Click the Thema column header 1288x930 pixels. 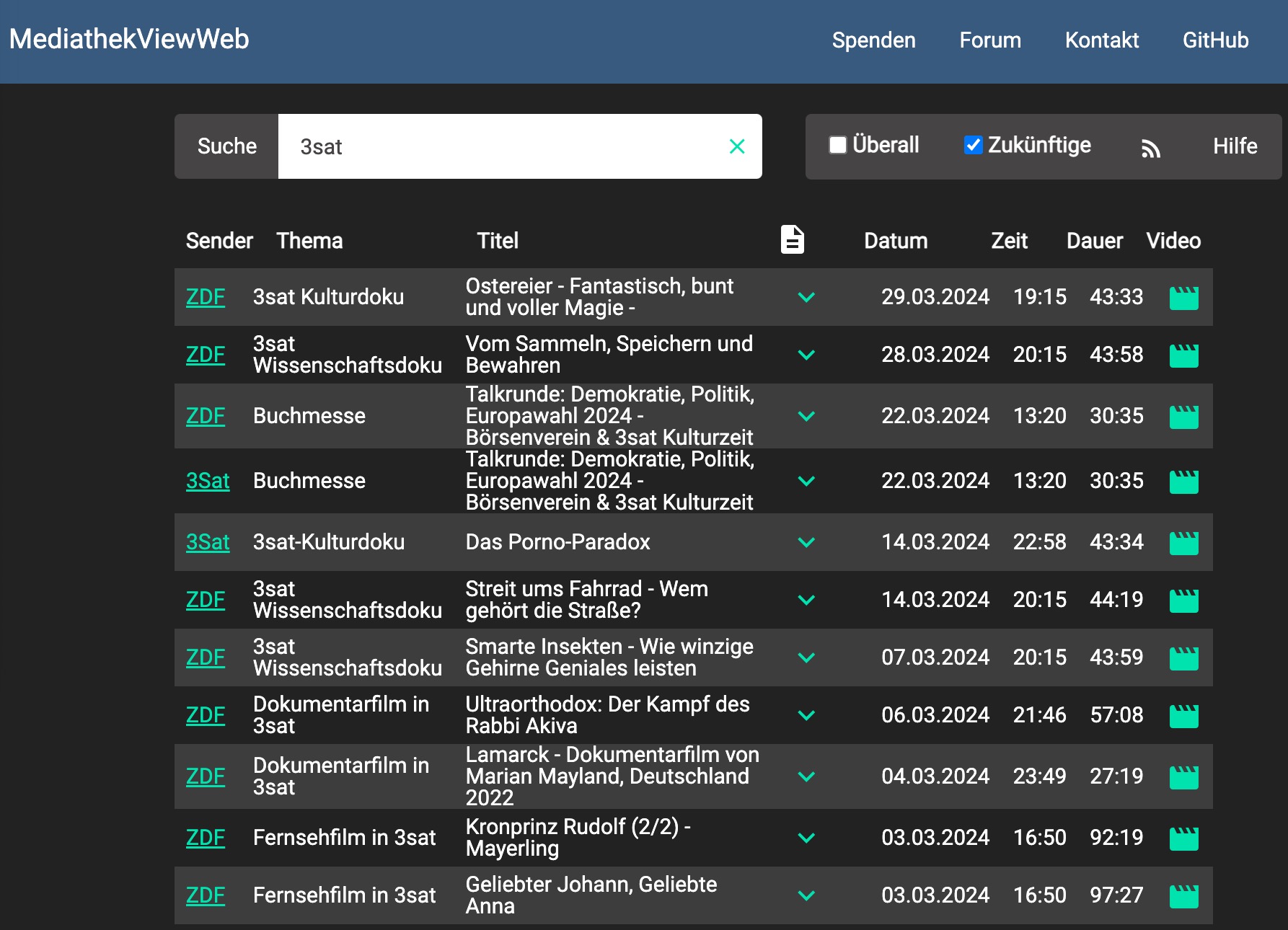point(309,241)
